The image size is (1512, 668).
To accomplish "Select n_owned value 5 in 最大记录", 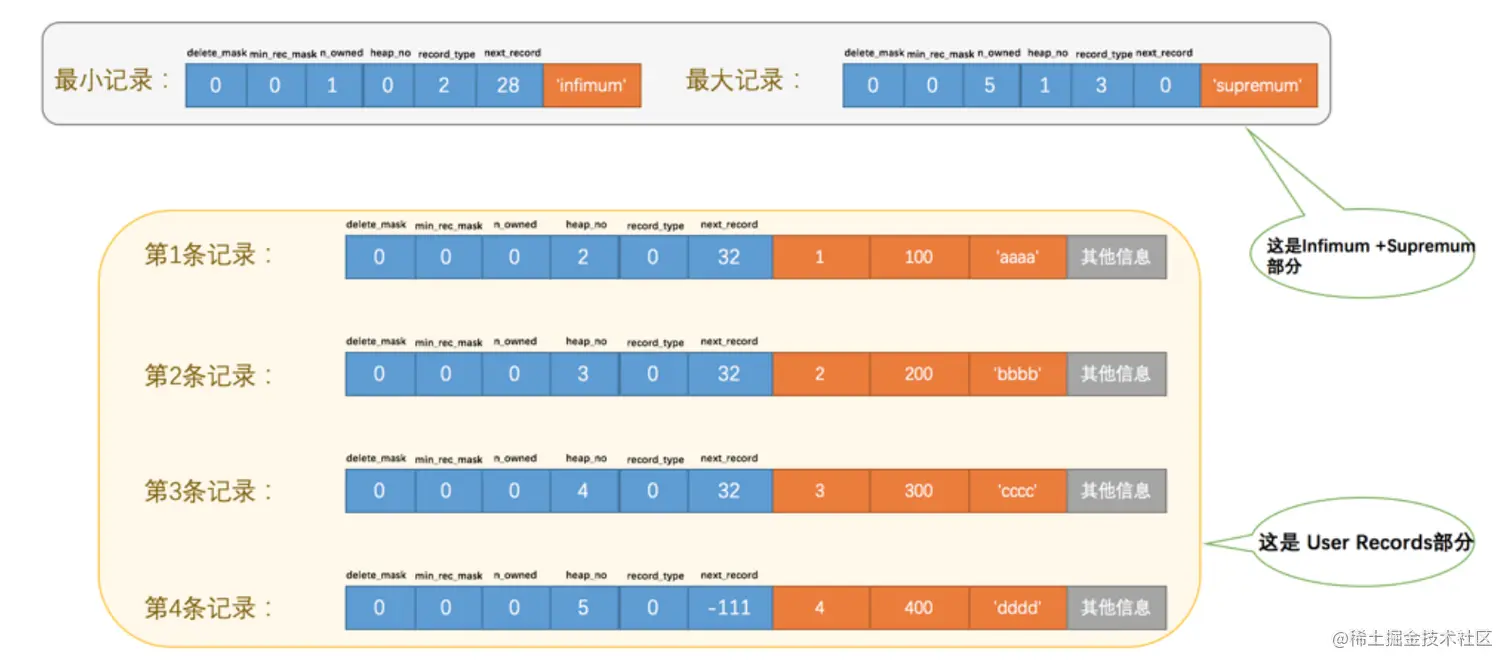I will (x=990, y=86).
